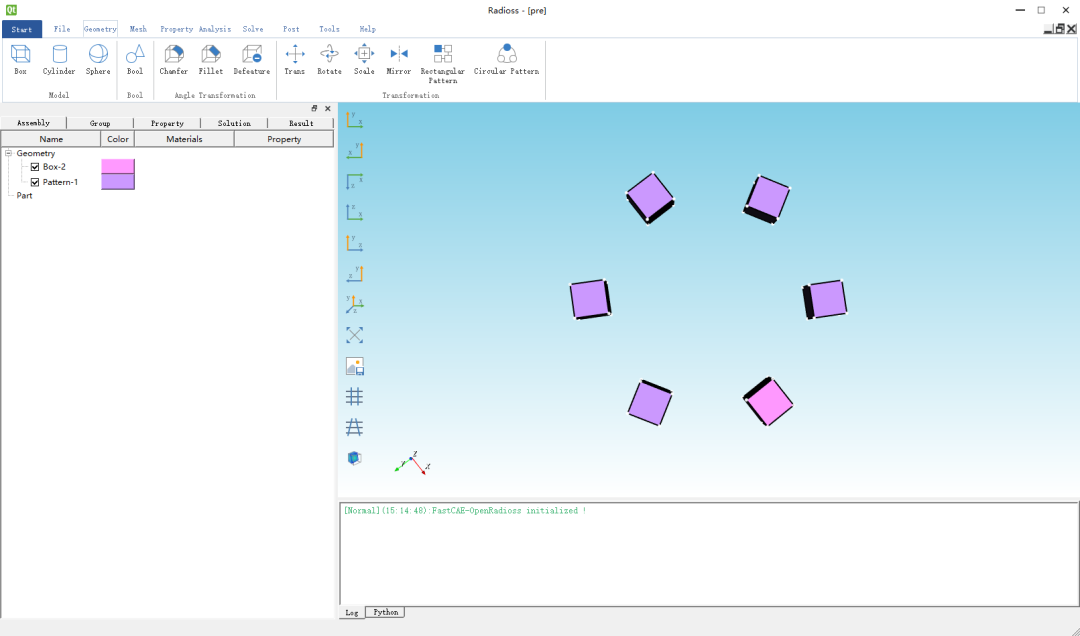
Task: Set view with Y up, X right
Action: [354, 120]
